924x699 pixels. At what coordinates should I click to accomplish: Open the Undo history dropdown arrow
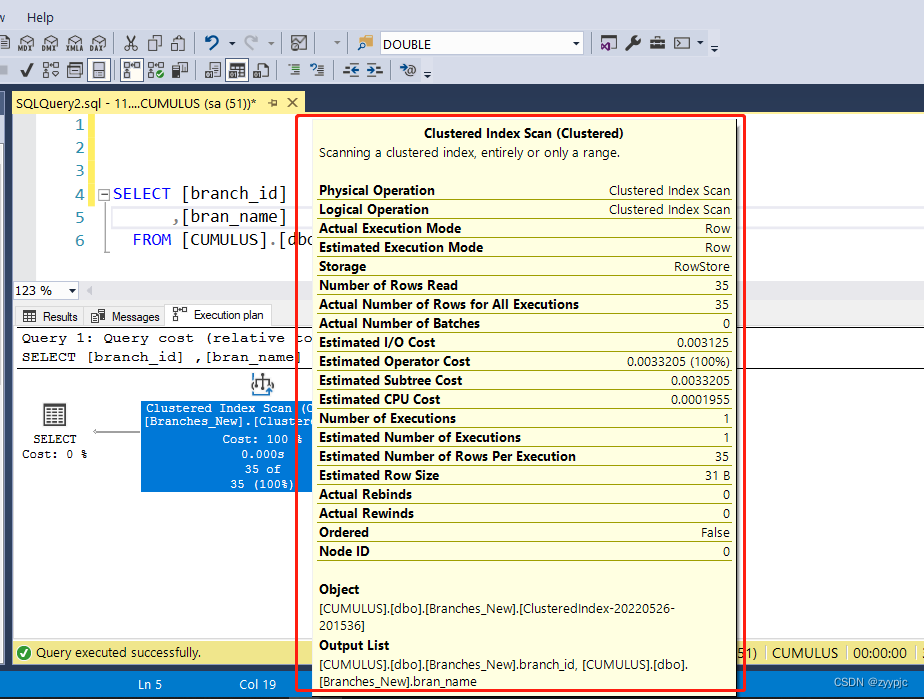232,44
